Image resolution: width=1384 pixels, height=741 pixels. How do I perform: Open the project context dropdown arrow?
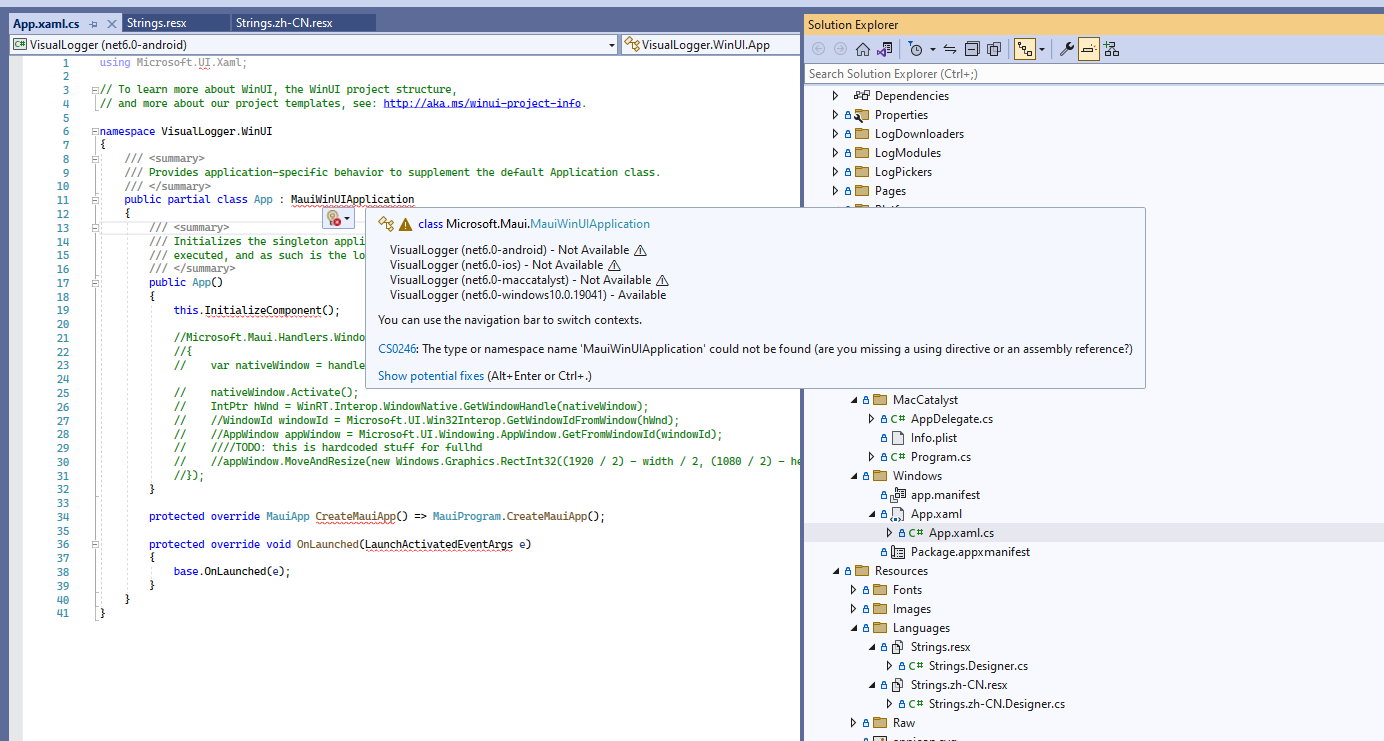click(x=611, y=44)
